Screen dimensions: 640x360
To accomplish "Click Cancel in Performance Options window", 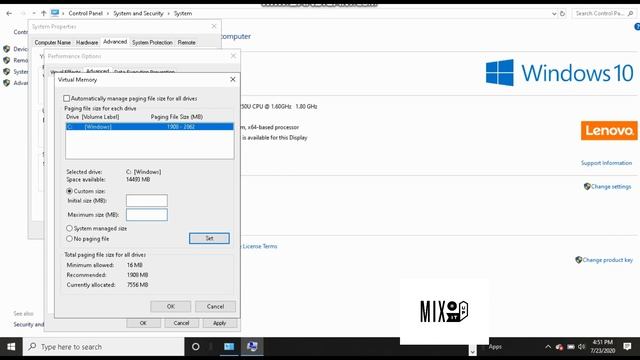I will click(x=181, y=323).
